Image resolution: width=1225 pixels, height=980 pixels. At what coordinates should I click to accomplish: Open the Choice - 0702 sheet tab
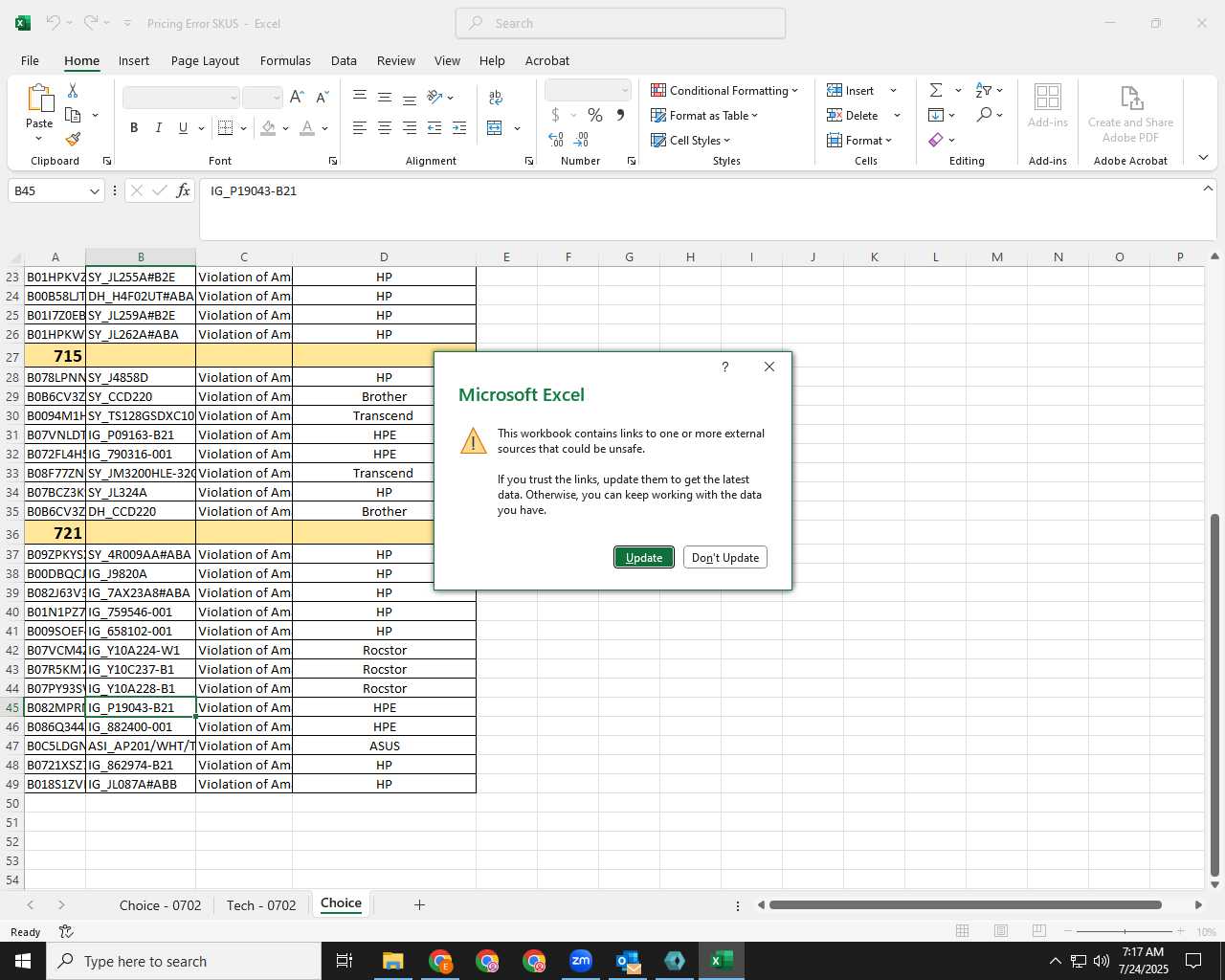tap(160, 905)
